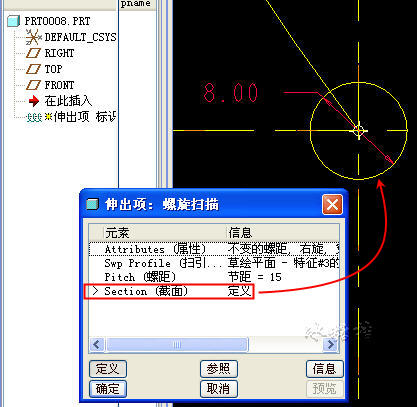417x407 pixels.
Task: Click the FRONT datum plane icon
Action: 33,85
